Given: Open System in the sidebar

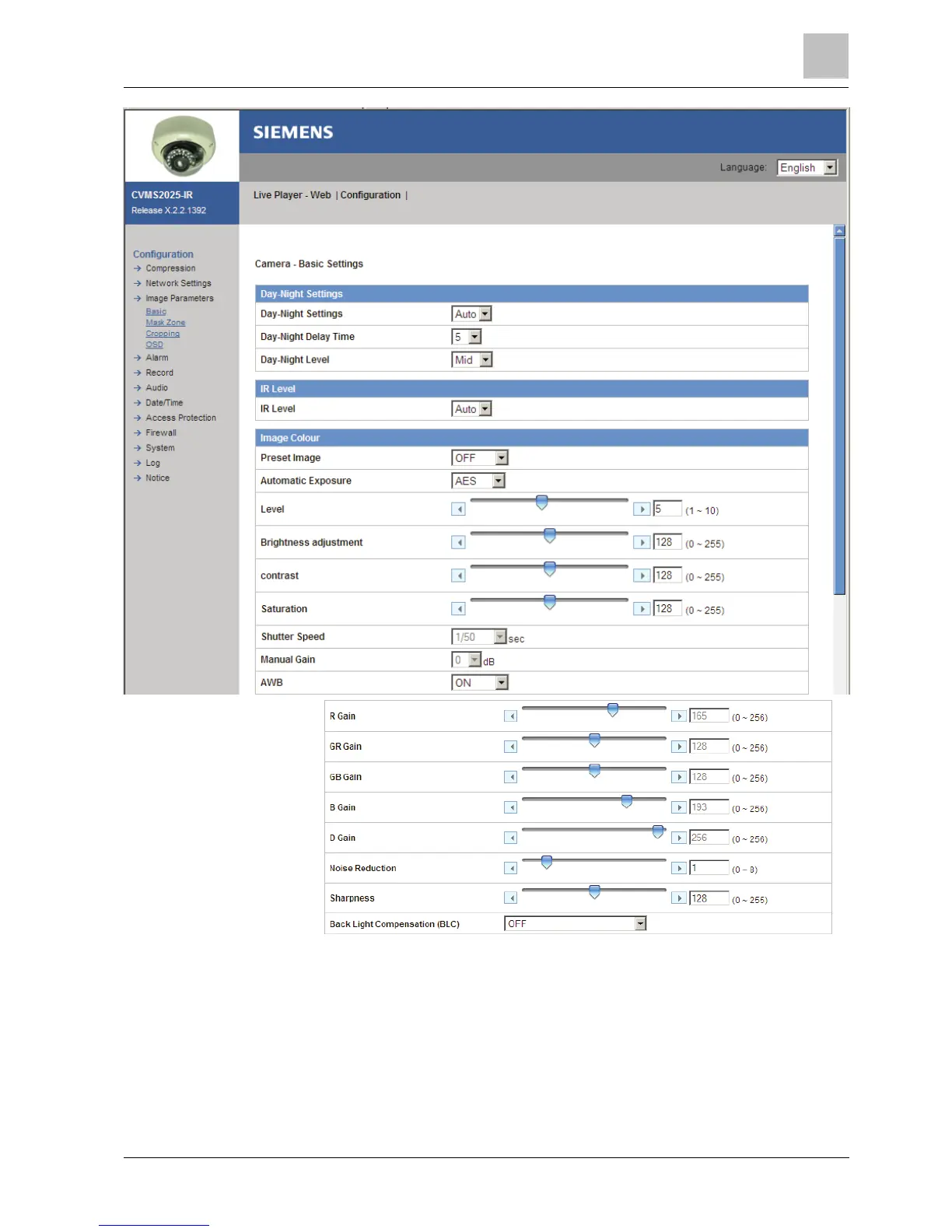Looking at the screenshot, I should point(160,448).
